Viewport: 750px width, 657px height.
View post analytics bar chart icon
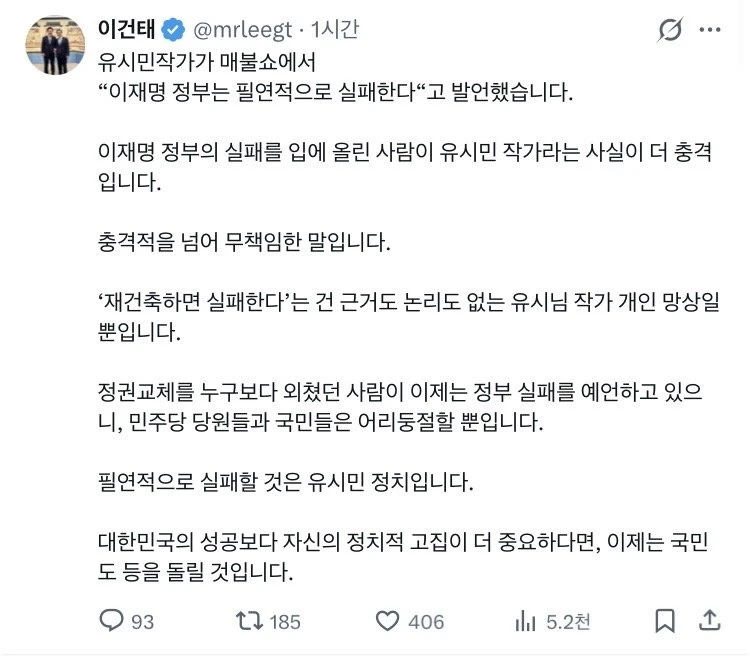point(525,621)
